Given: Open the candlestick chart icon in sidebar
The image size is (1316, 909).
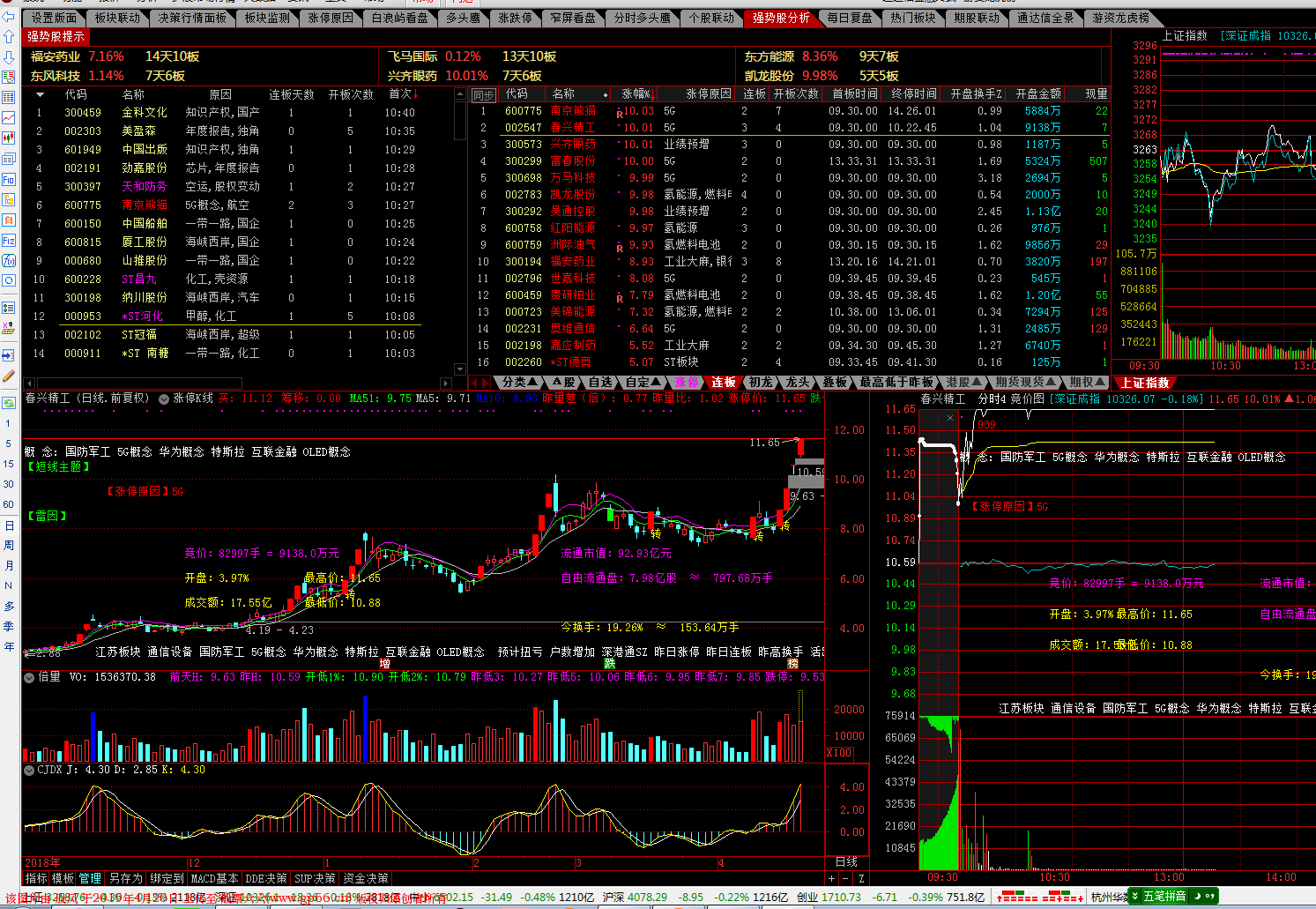Looking at the screenshot, I should pos(9,138).
